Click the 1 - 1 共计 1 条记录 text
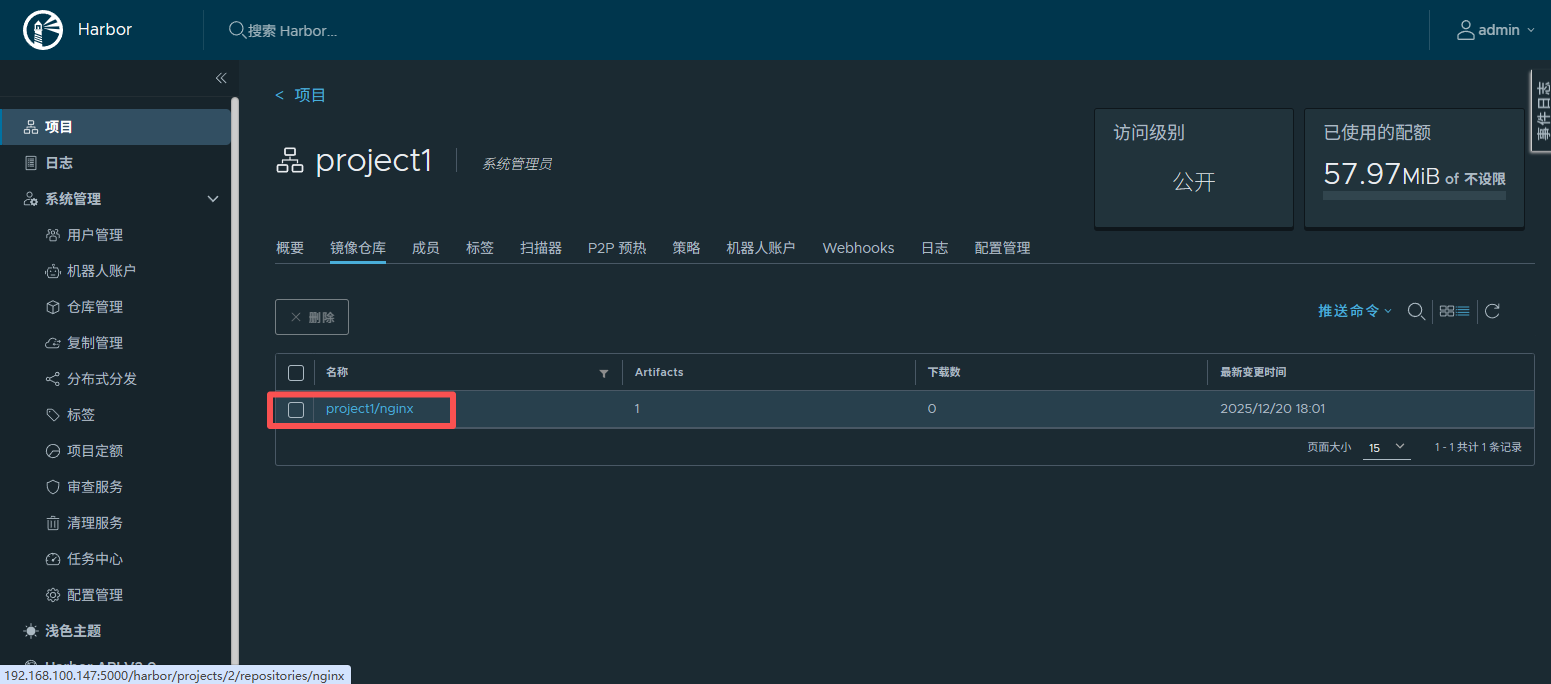Screen dimensions: 1551x684 click(1478, 447)
